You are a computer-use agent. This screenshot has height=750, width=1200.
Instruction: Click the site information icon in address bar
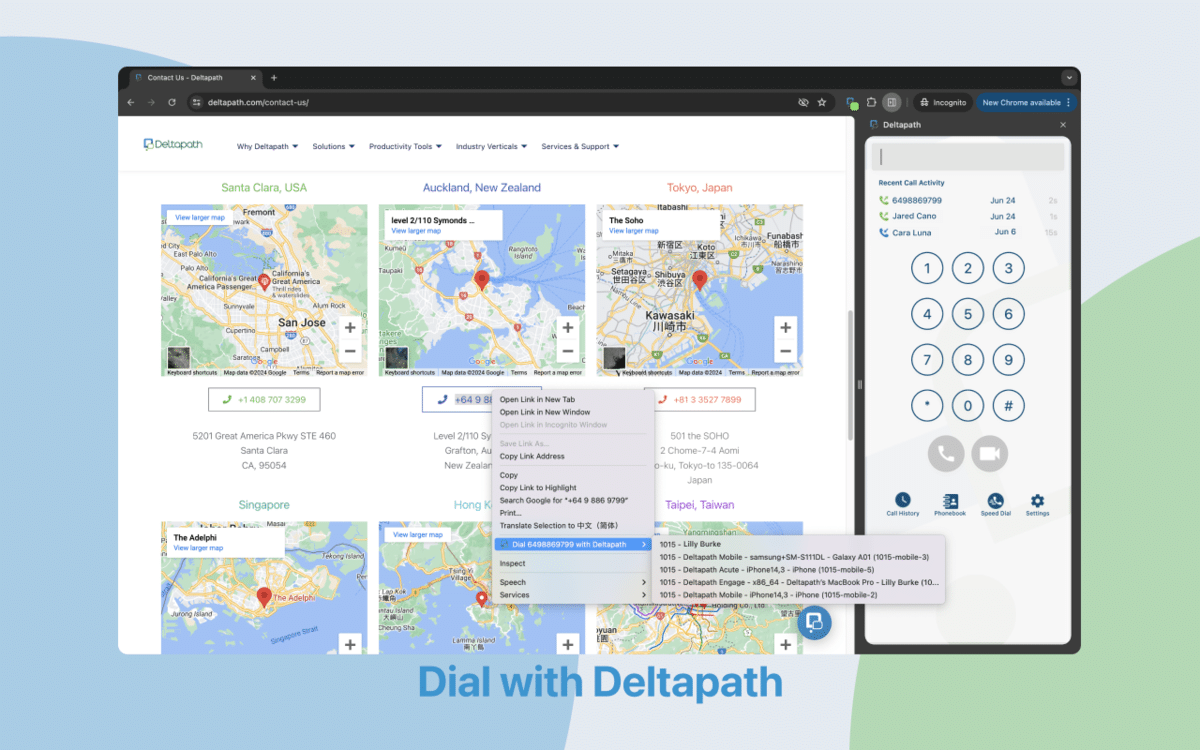pos(197,102)
